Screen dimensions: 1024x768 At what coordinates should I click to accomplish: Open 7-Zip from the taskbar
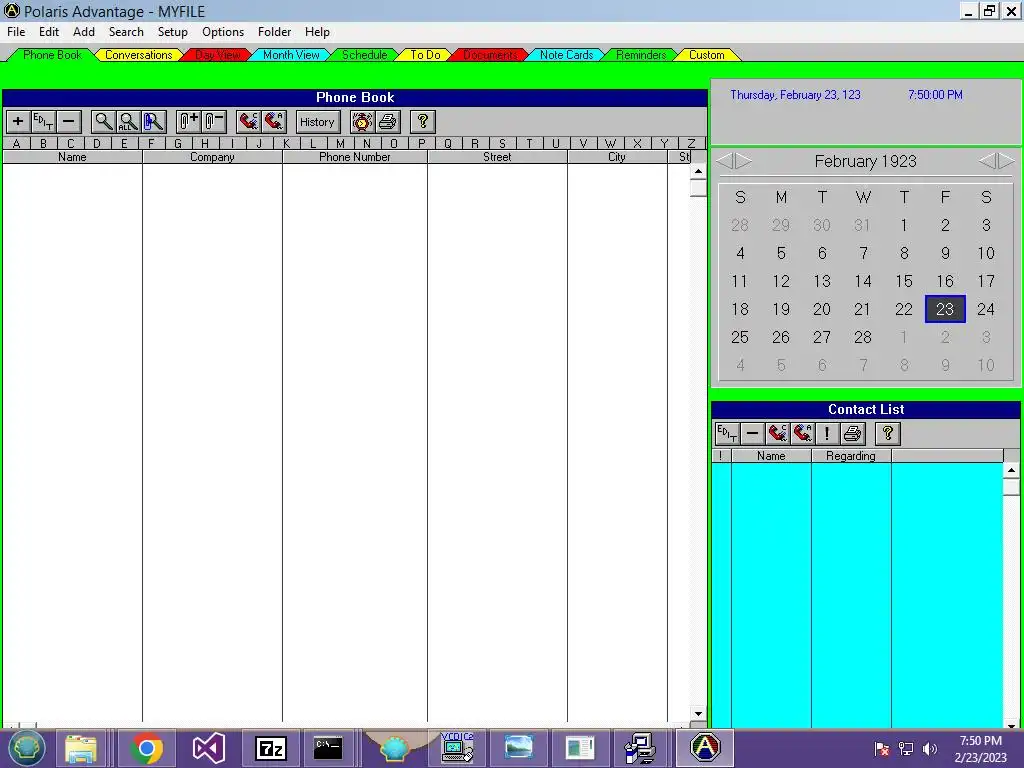coord(270,748)
